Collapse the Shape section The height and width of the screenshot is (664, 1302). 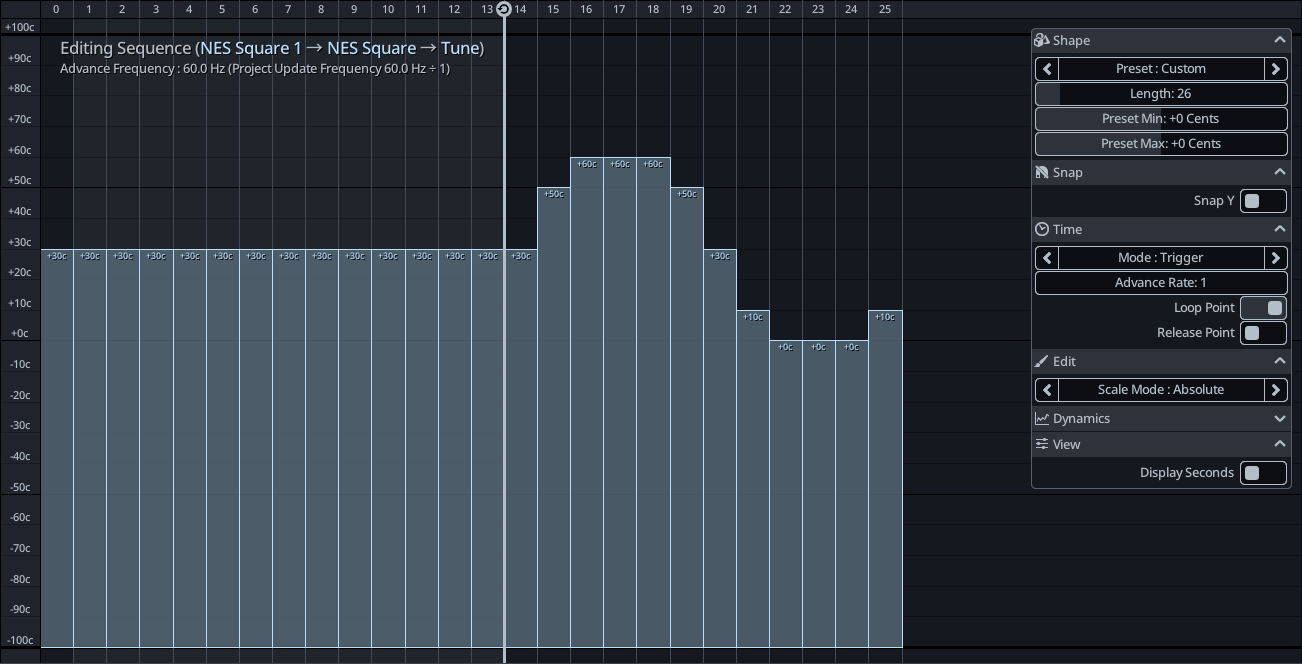[1279, 40]
